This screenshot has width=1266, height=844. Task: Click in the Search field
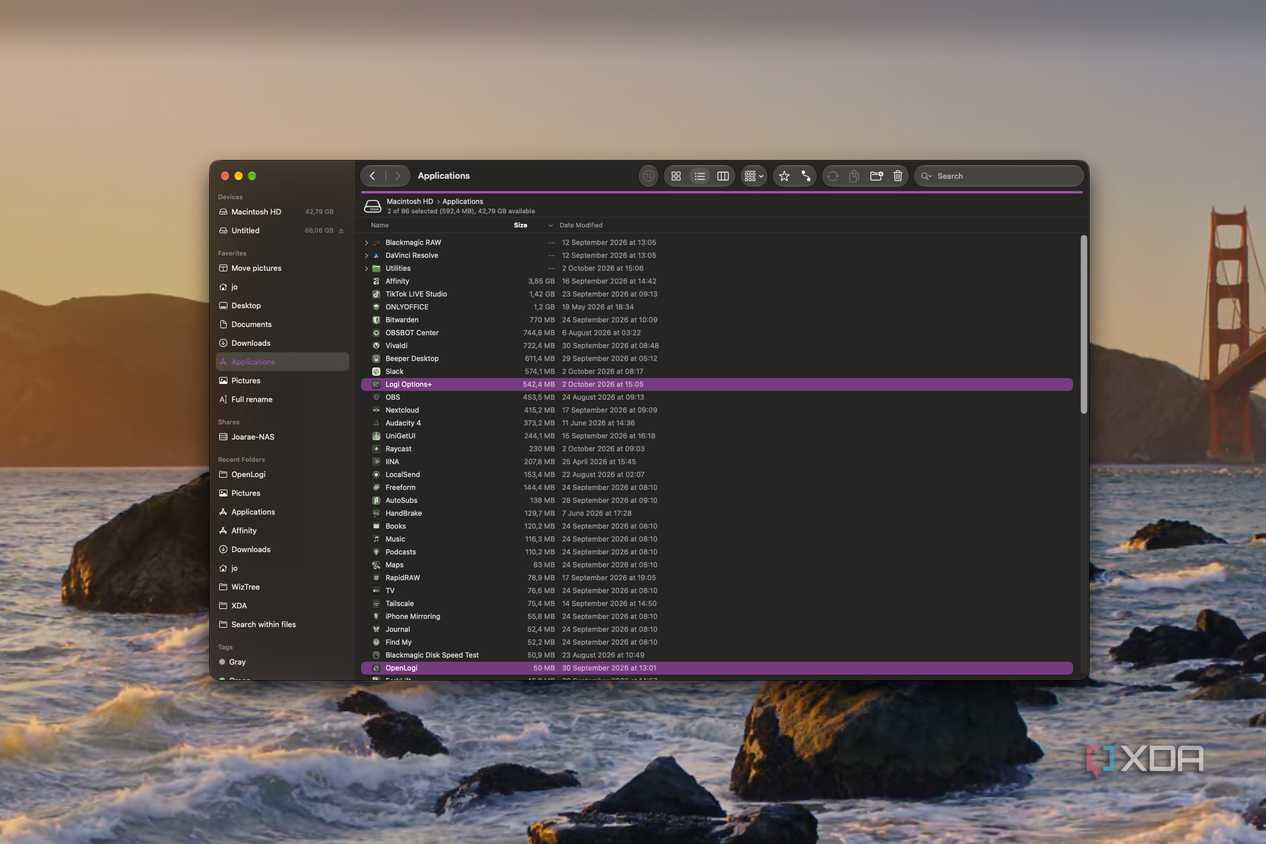pos(999,176)
